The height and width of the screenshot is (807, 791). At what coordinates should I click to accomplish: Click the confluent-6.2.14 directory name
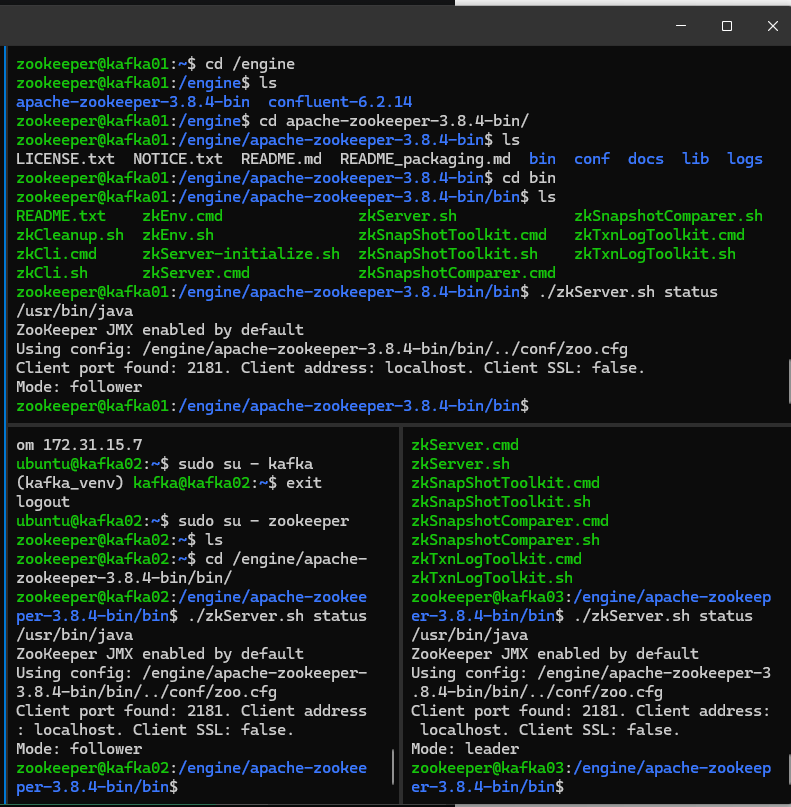click(340, 101)
